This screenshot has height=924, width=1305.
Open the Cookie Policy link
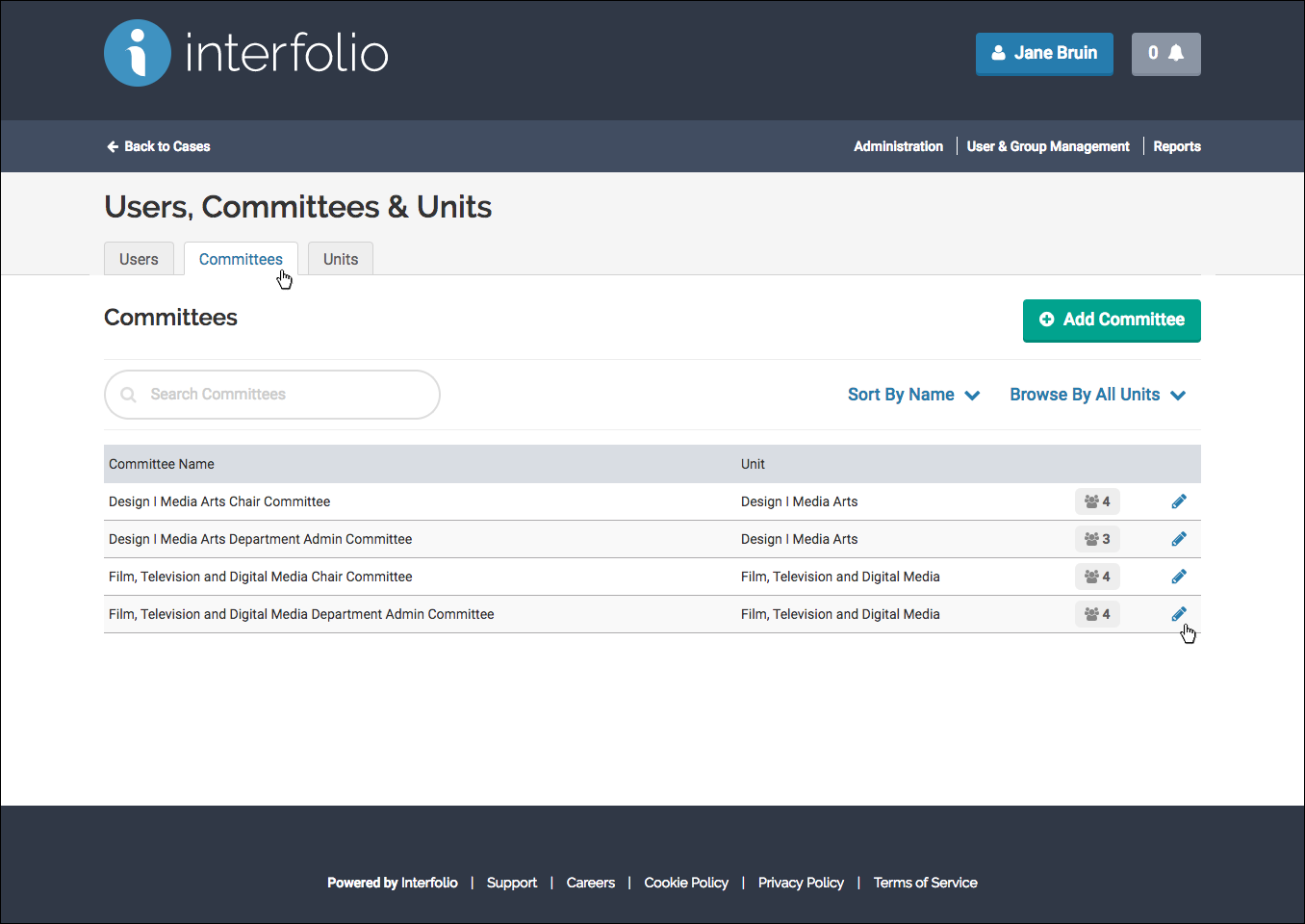coord(686,883)
